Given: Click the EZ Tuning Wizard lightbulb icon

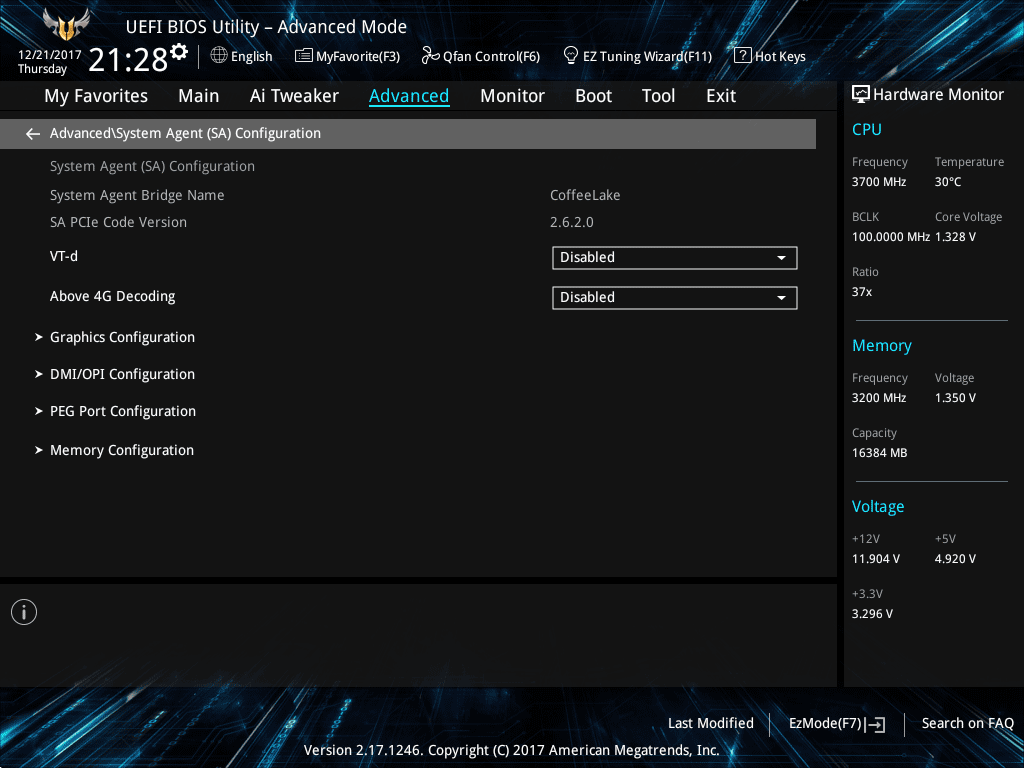Looking at the screenshot, I should 571,56.
